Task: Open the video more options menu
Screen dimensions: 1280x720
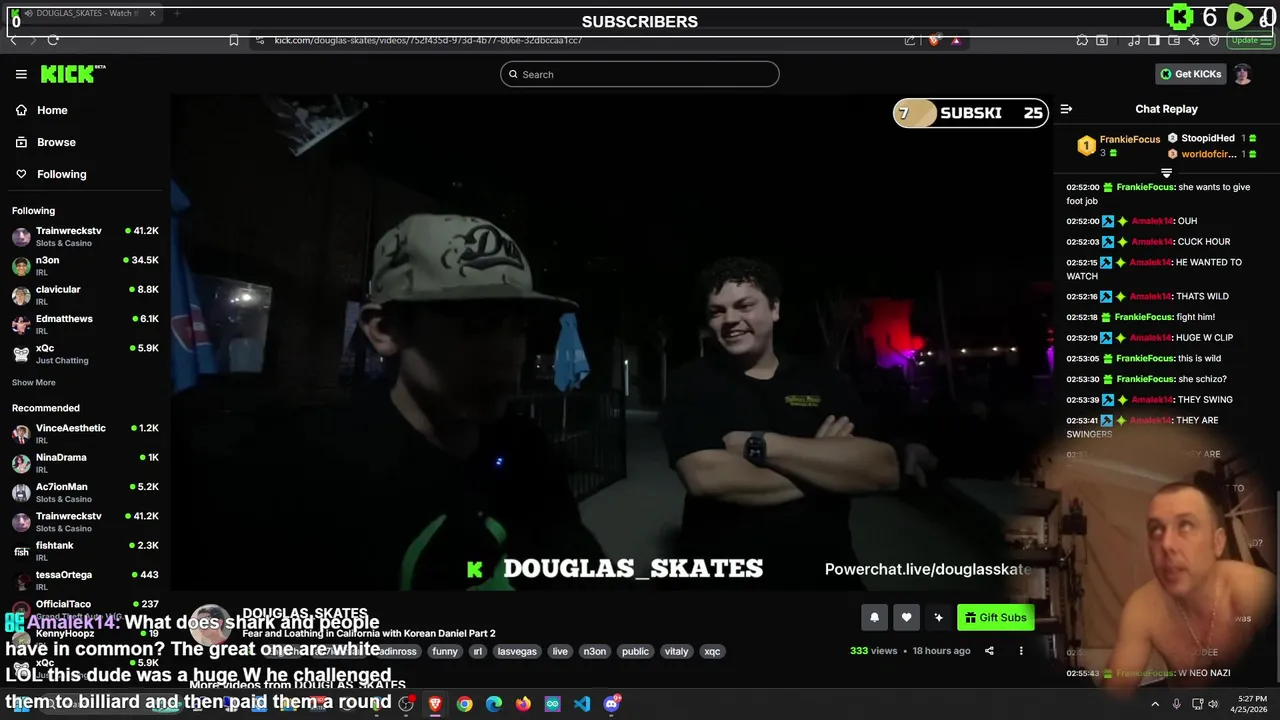Action: pos(1021,651)
